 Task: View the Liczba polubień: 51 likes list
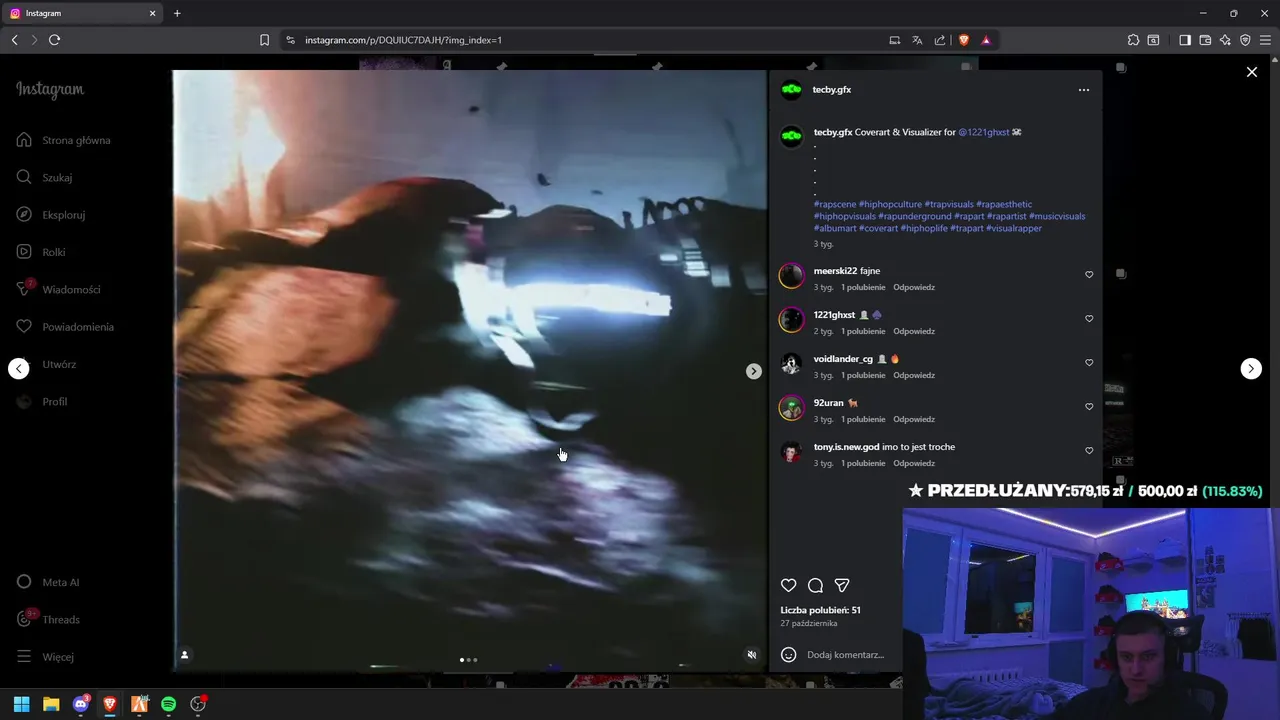[820, 610]
